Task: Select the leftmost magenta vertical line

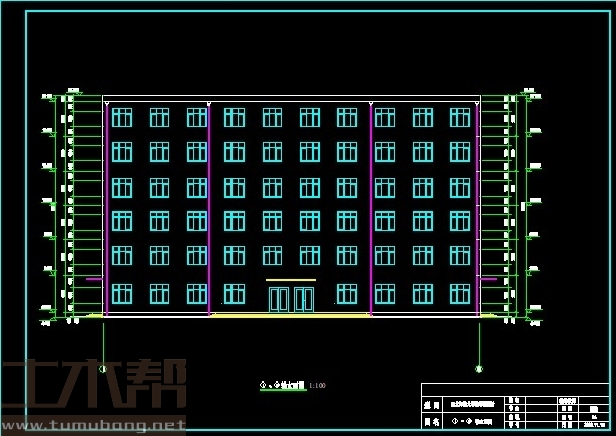Action: click(x=107, y=200)
